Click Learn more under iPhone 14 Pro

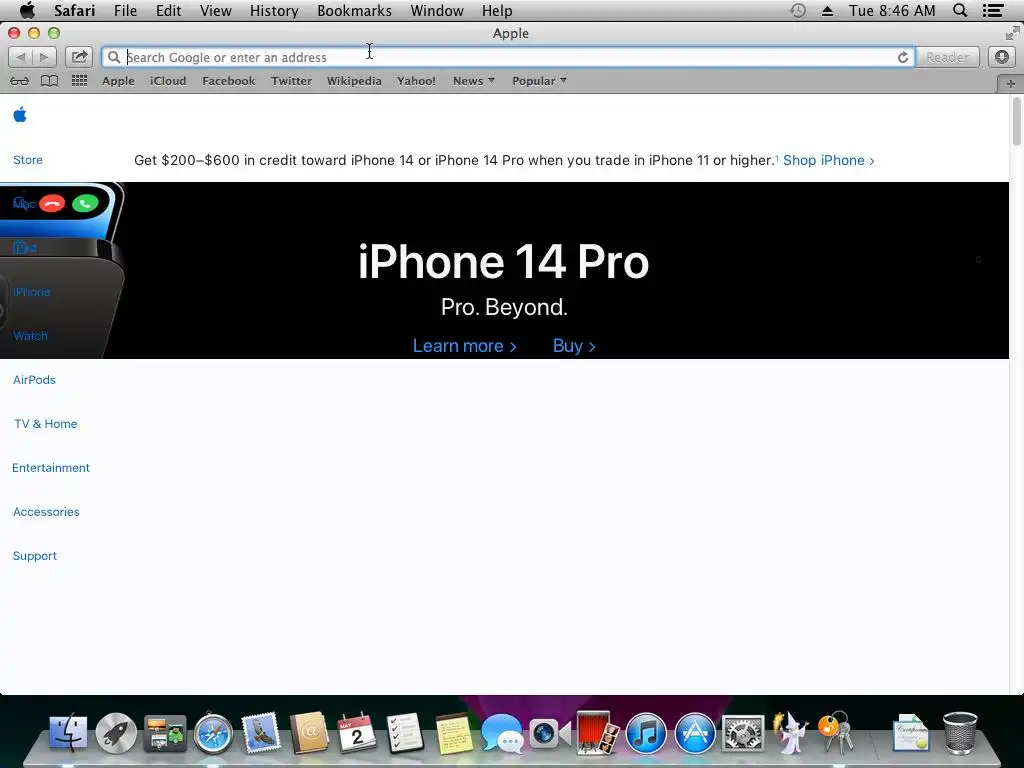[x=464, y=345]
